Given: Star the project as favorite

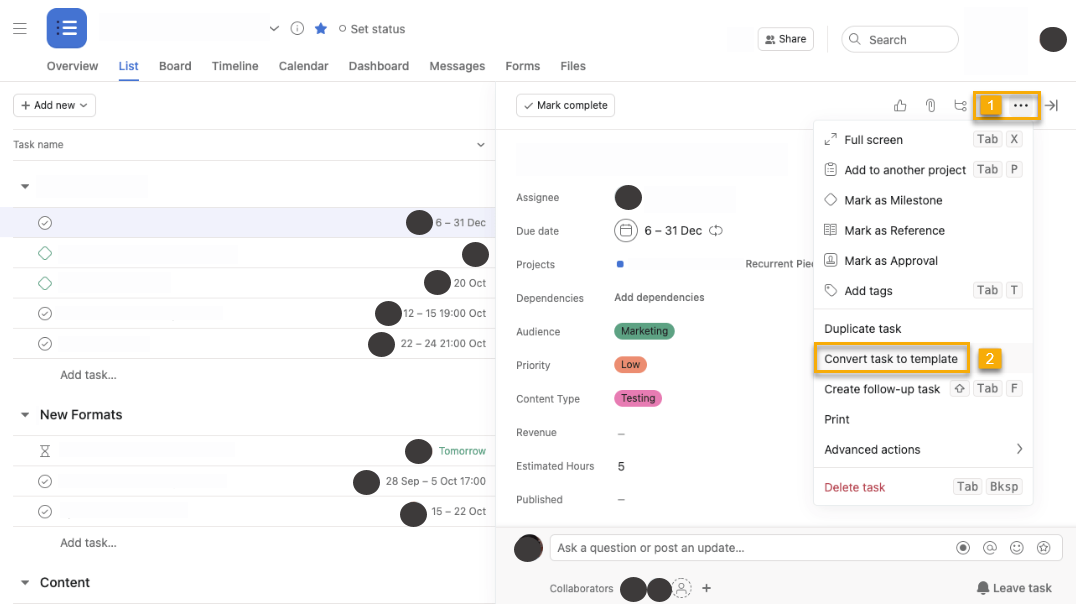Looking at the screenshot, I should [x=321, y=29].
